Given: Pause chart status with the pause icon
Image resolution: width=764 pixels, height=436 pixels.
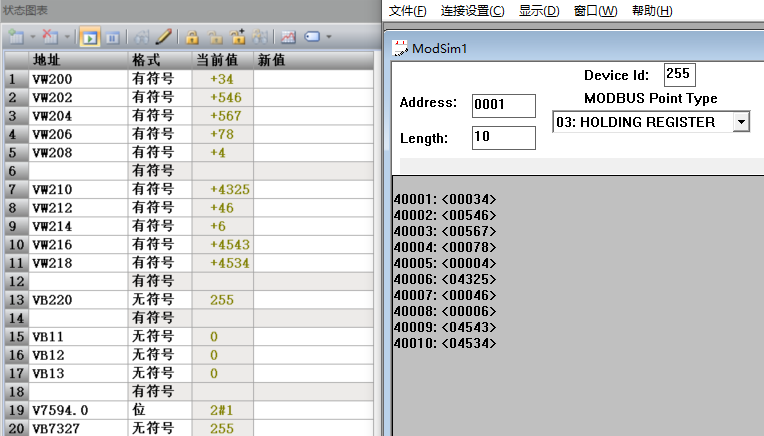Looking at the screenshot, I should tap(112, 37).
